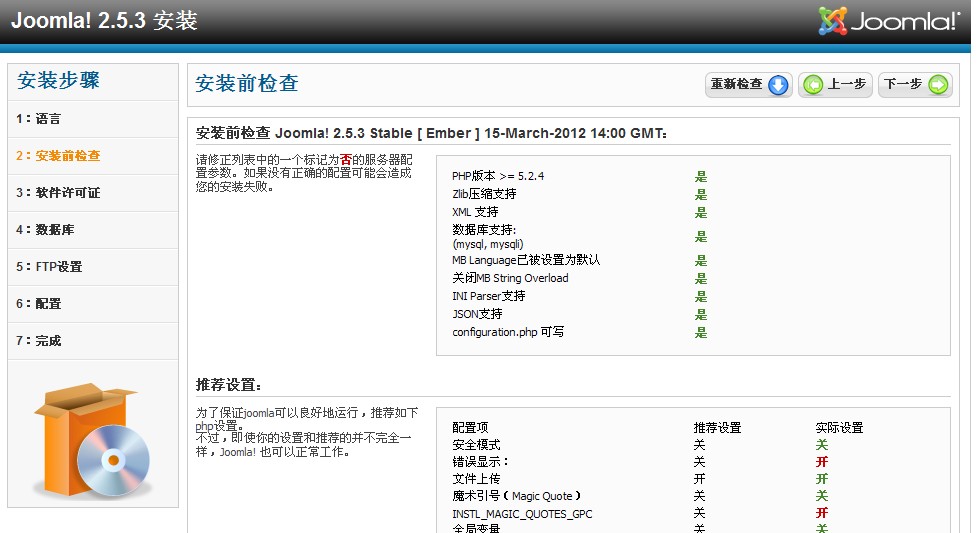The image size is (977, 533).
Task: Click the 'configuration.php 可写' label
Action: coord(508,332)
